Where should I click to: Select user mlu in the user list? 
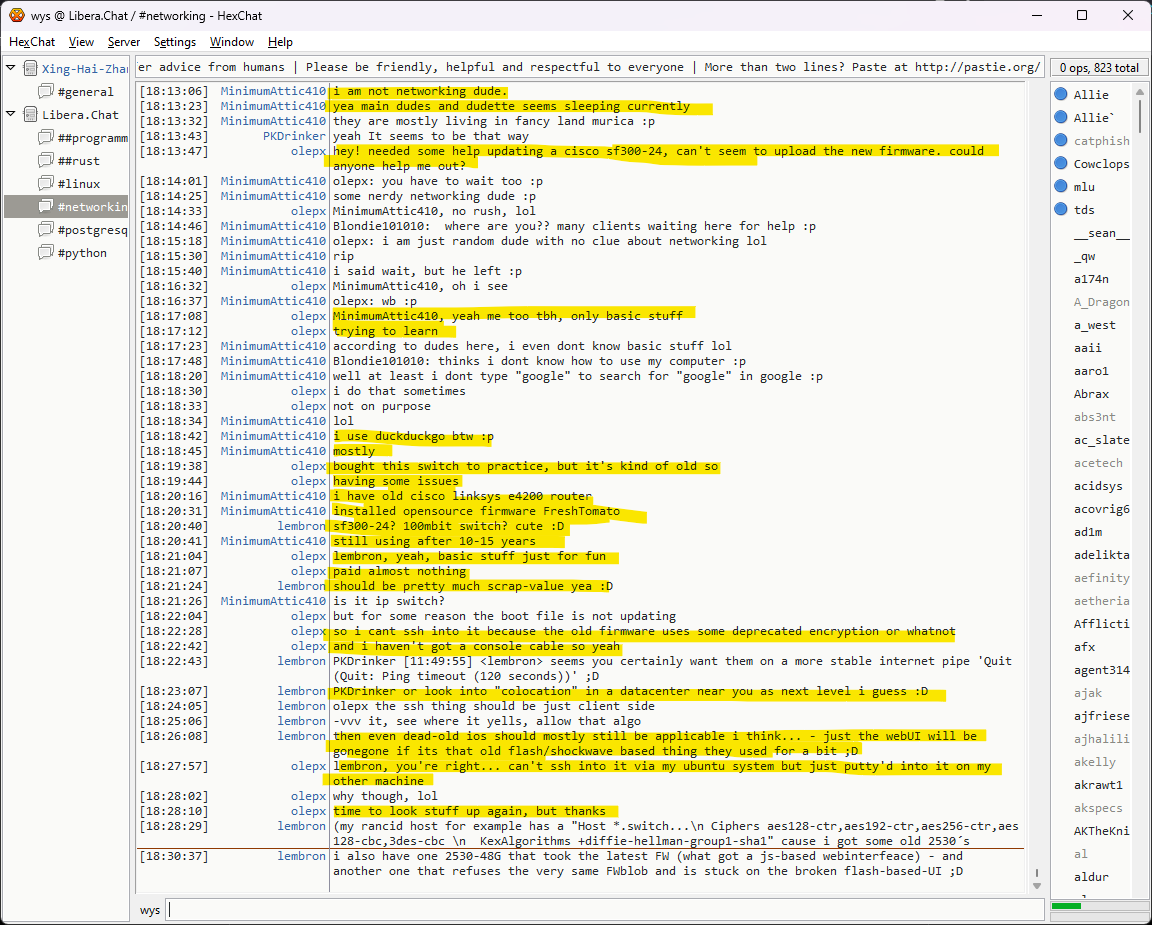(x=1084, y=187)
